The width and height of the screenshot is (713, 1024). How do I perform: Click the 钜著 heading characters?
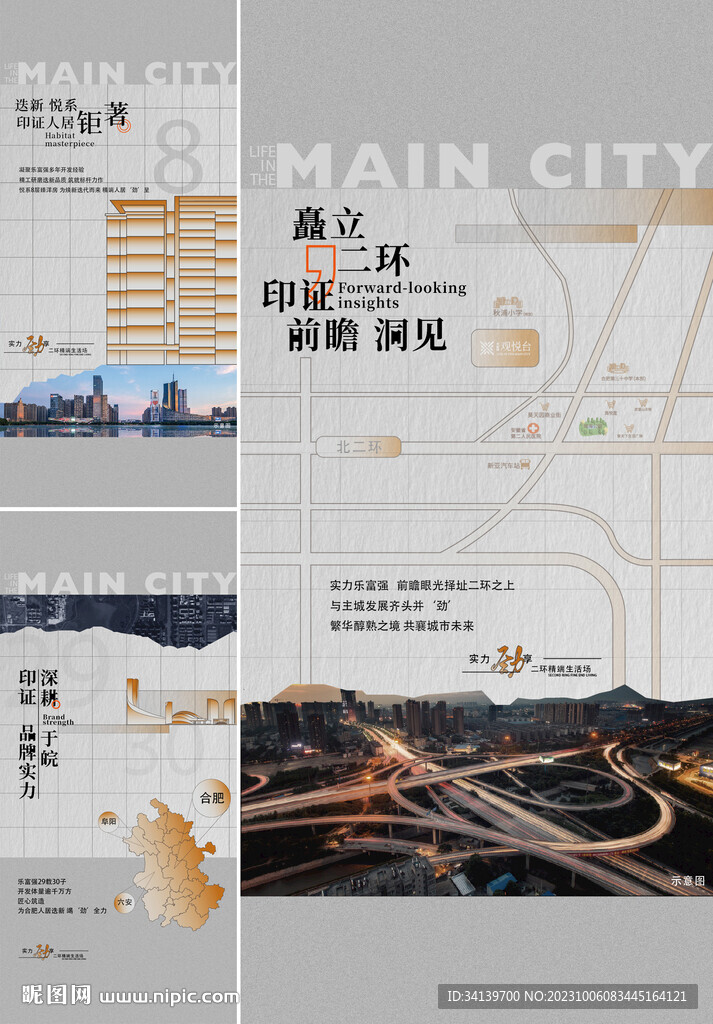click(103, 119)
